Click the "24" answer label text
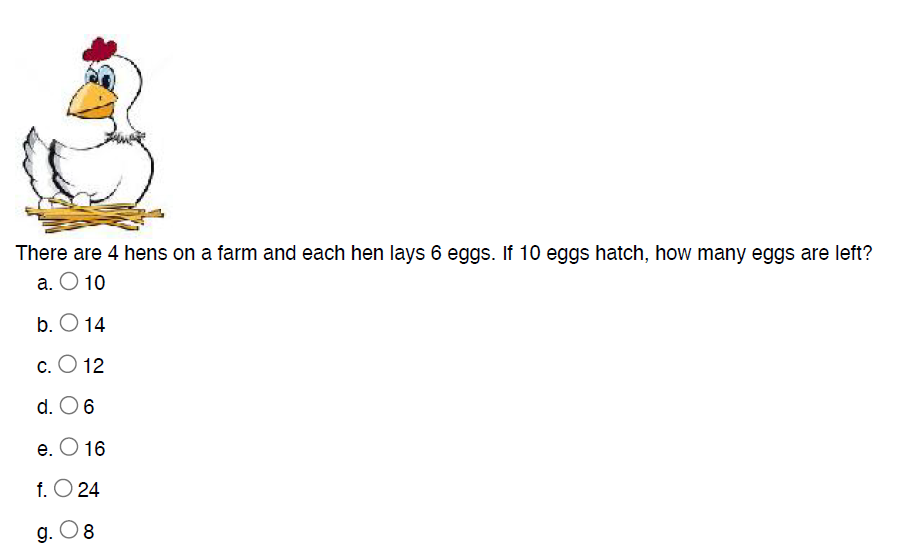Viewport: 905px width, 555px height. (89, 490)
